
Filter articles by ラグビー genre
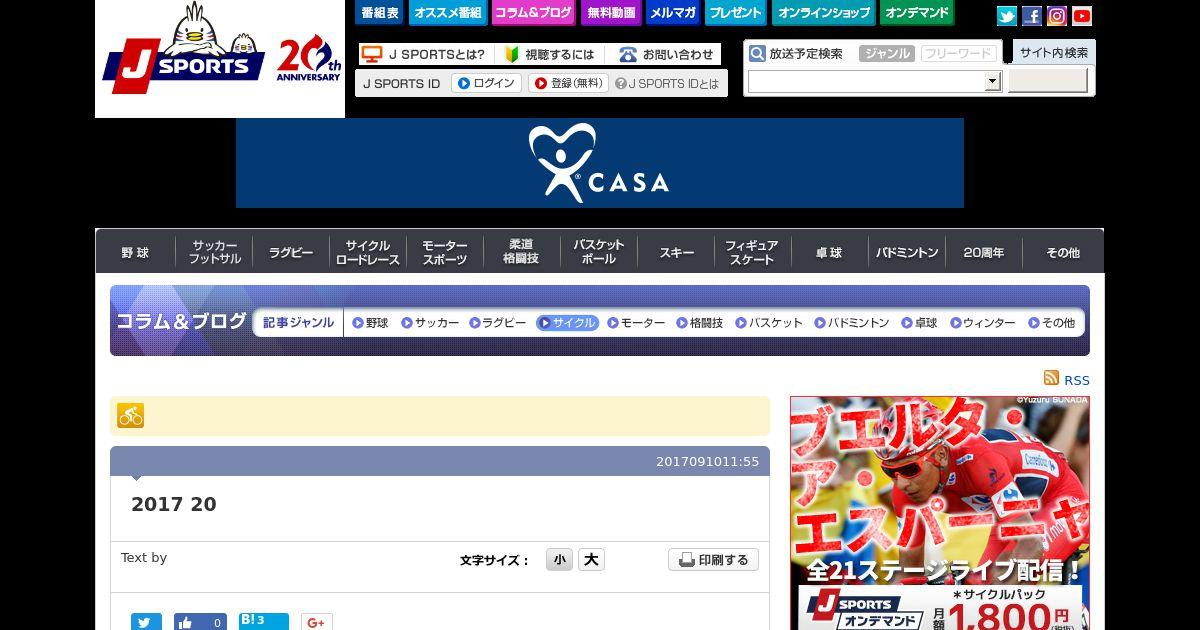click(x=498, y=323)
